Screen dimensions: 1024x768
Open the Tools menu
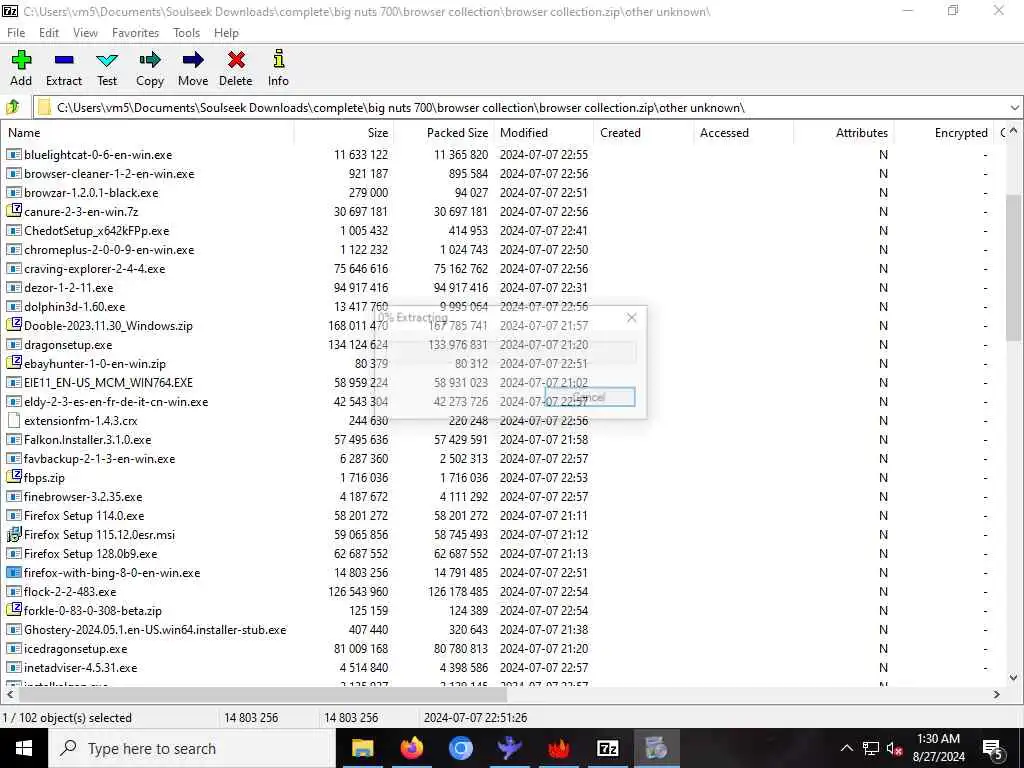[186, 33]
